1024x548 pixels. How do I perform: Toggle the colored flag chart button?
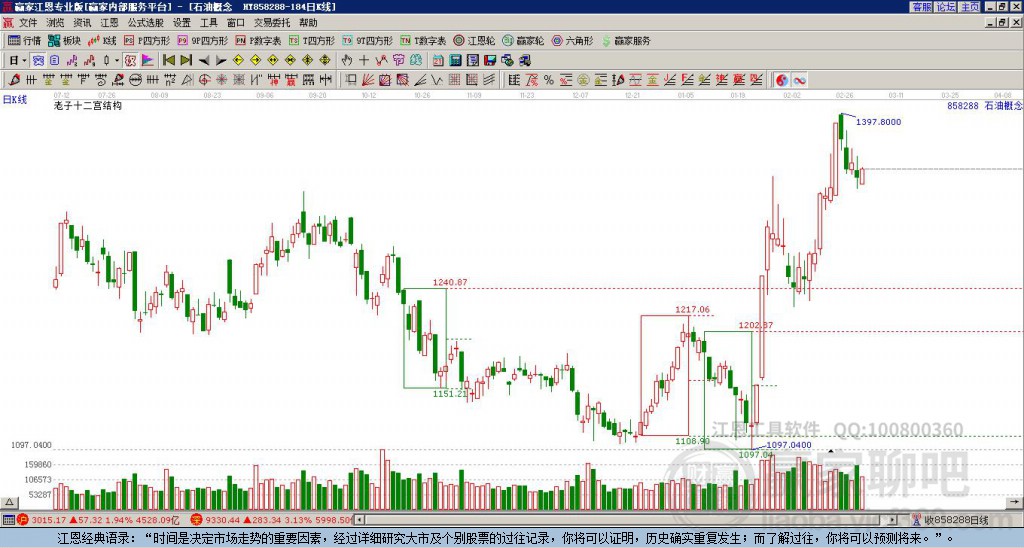point(148,61)
